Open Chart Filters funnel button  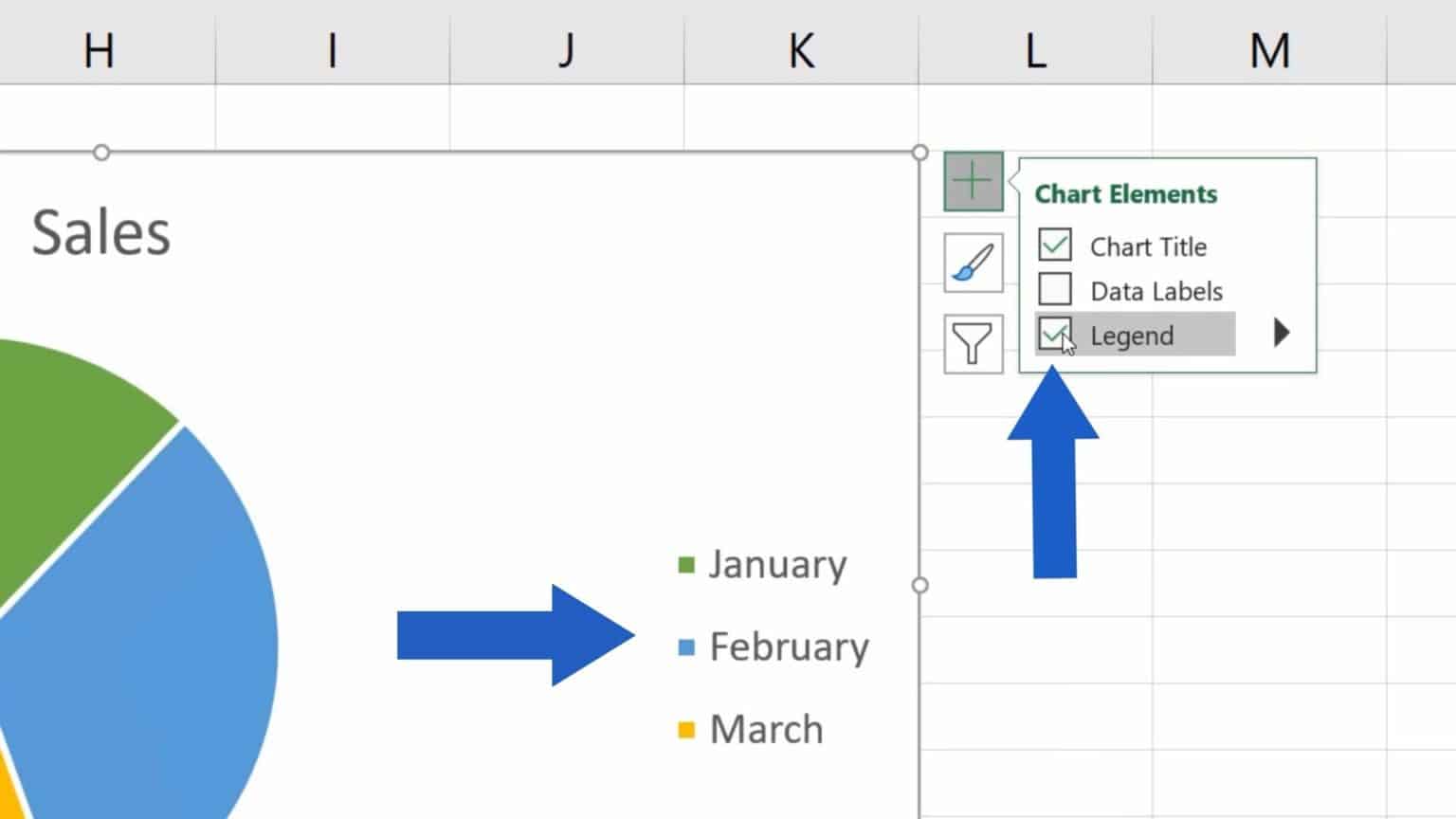click(973, 344)
